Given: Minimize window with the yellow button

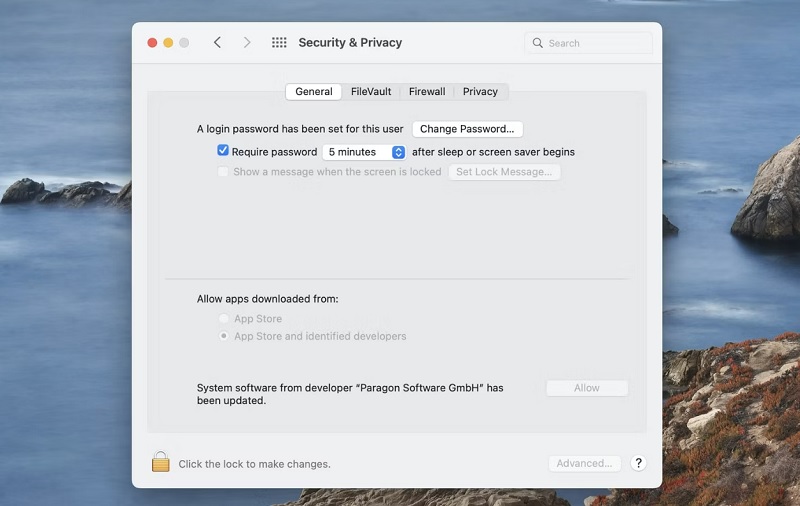Looking at the screenshot, I should point(168,43).
